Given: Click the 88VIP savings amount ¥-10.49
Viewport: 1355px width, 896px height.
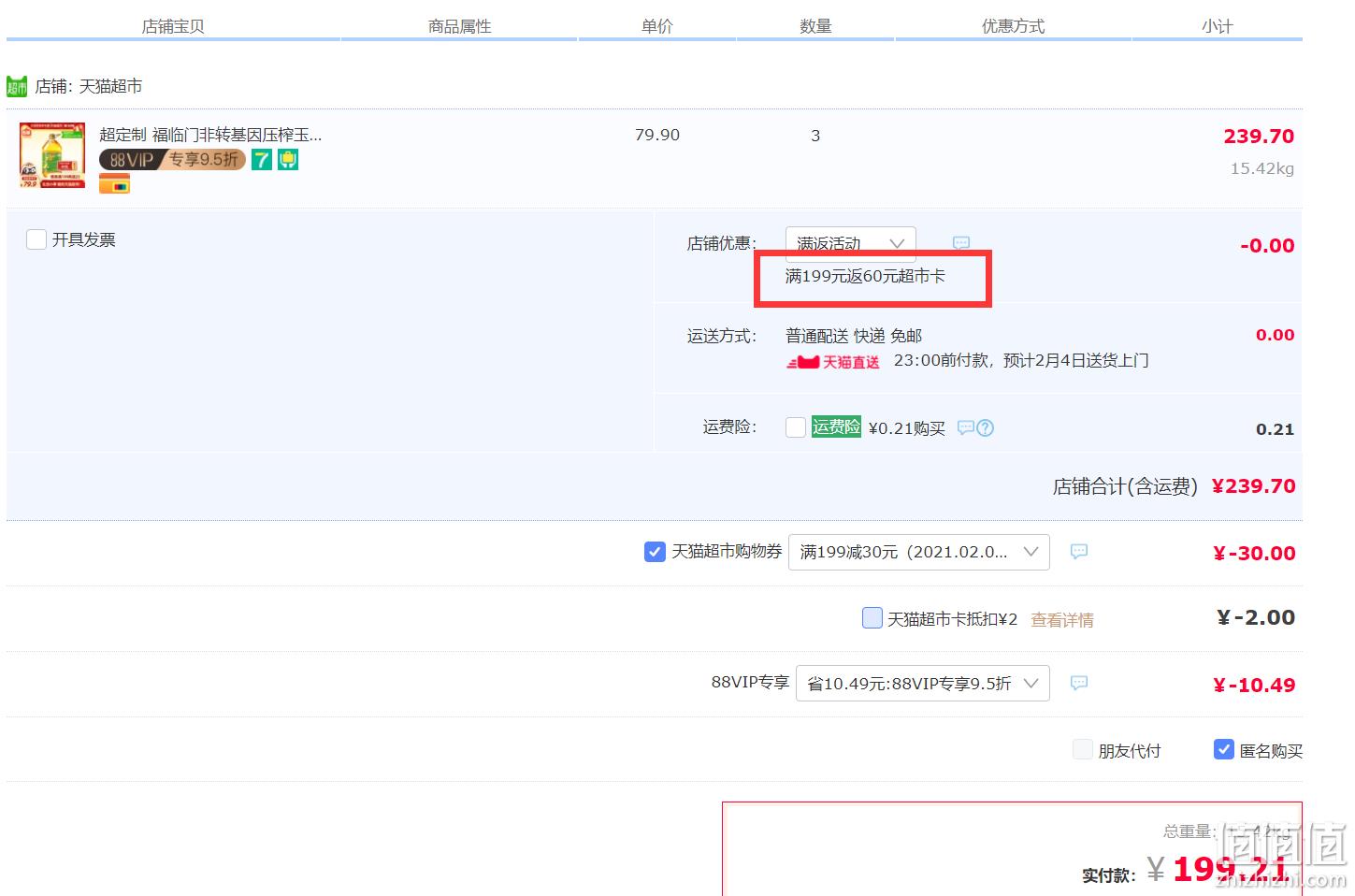Looking at the screenshot, I should pos(1254,686).
